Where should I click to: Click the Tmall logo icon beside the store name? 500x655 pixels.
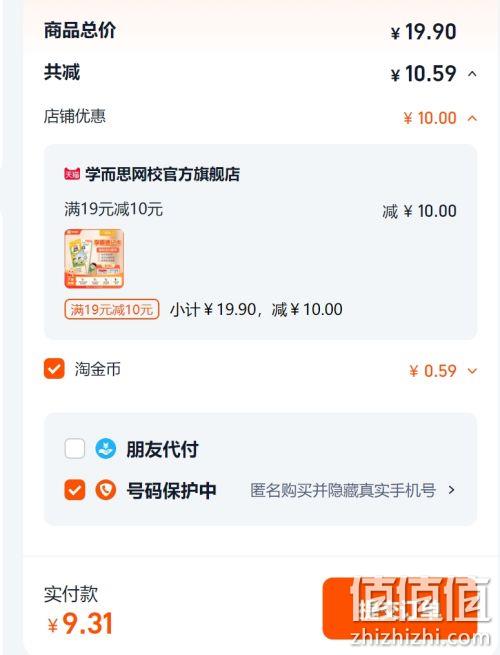pyautogui.click(x=72, y=174)
